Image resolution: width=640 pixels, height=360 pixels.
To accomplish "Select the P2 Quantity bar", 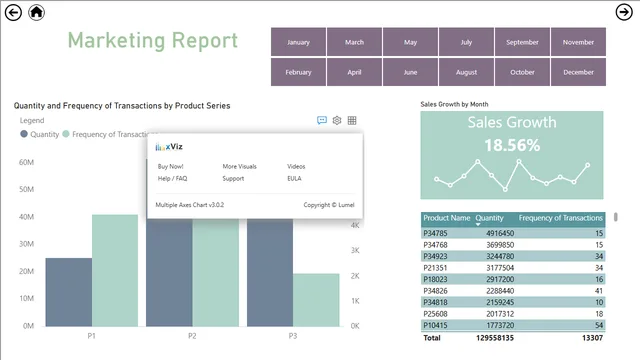I will 169,272.
